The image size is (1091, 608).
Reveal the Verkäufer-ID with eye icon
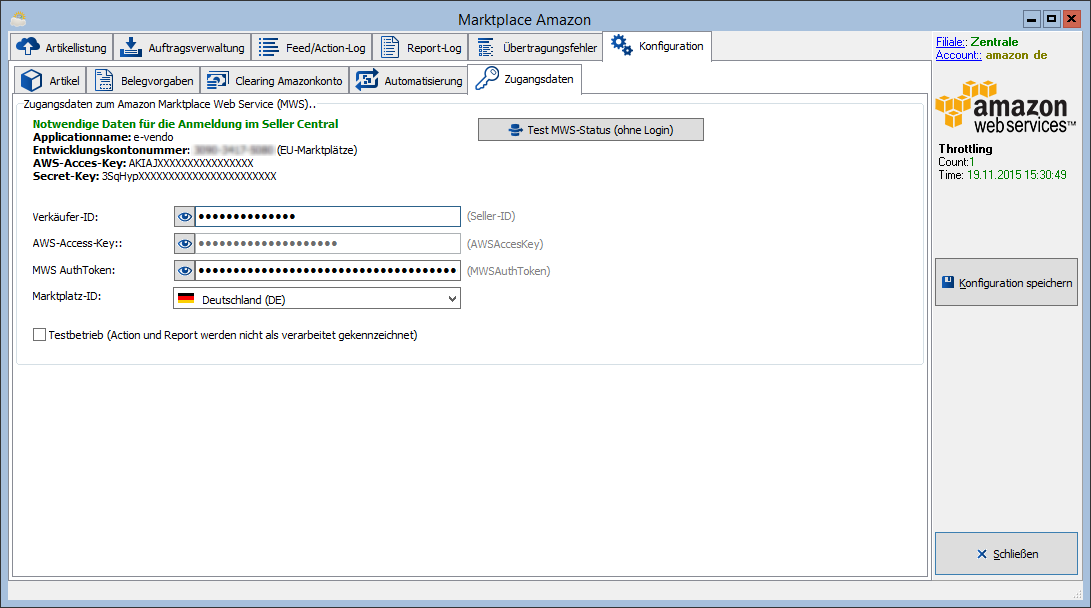pos(184,216)
